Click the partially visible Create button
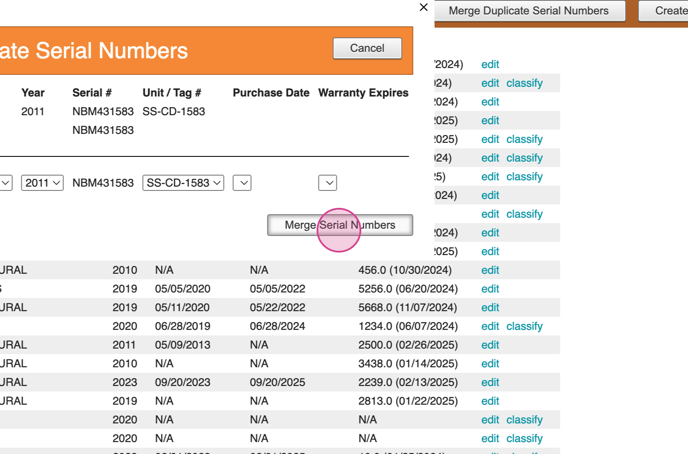 (668, 11)
